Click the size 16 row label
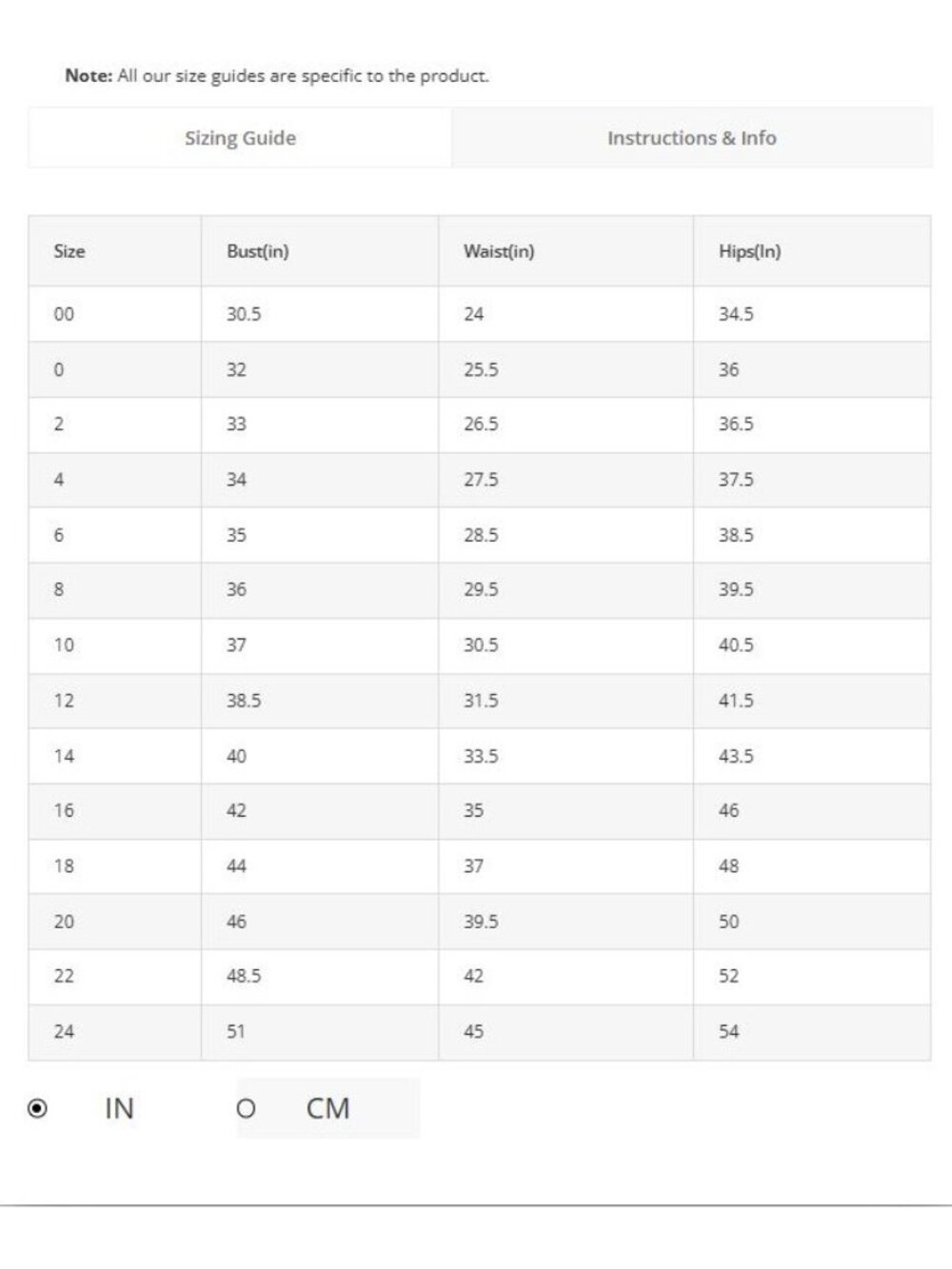 [64, 811]
